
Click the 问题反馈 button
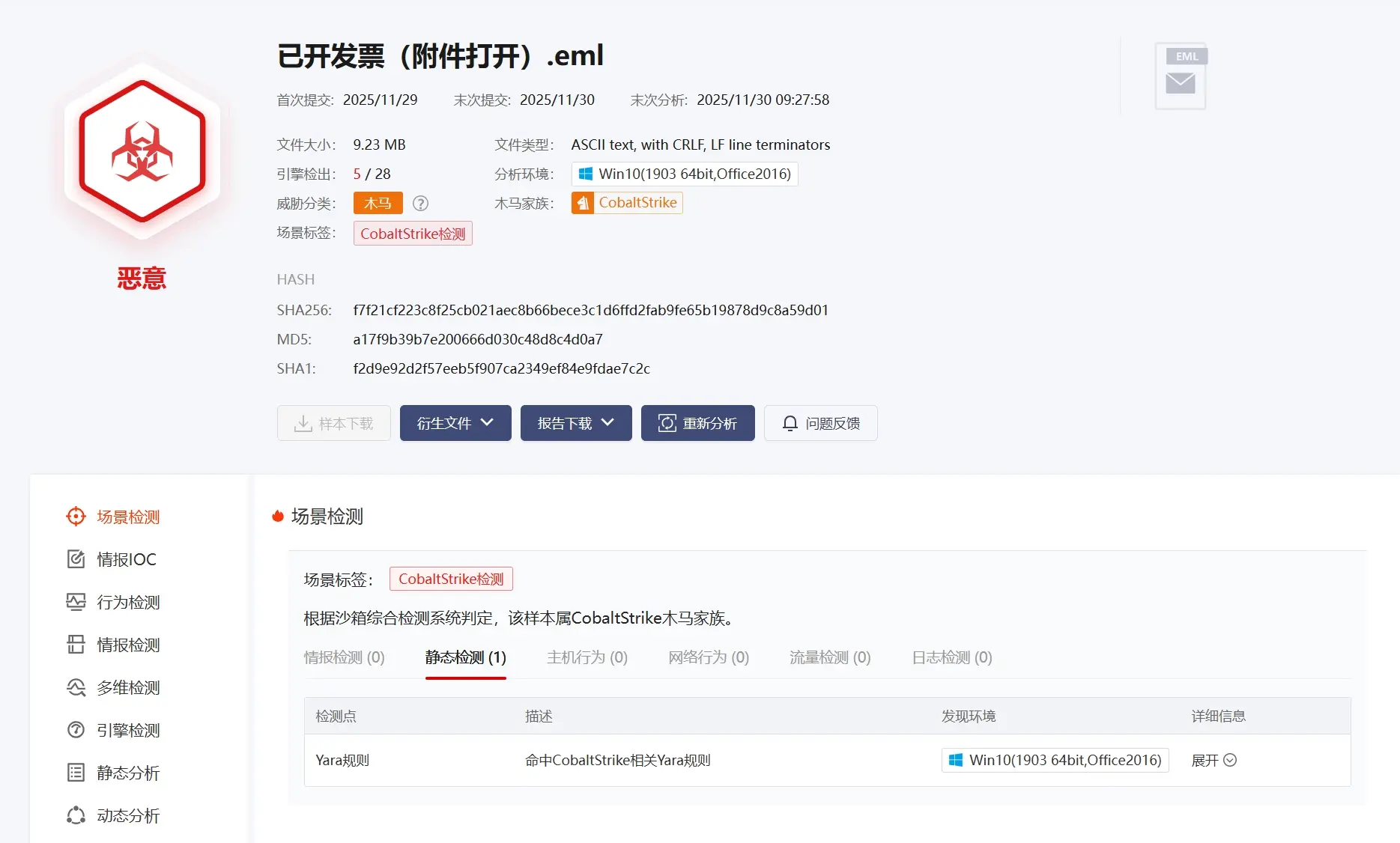pyautogui.click(x=820, y=423)
